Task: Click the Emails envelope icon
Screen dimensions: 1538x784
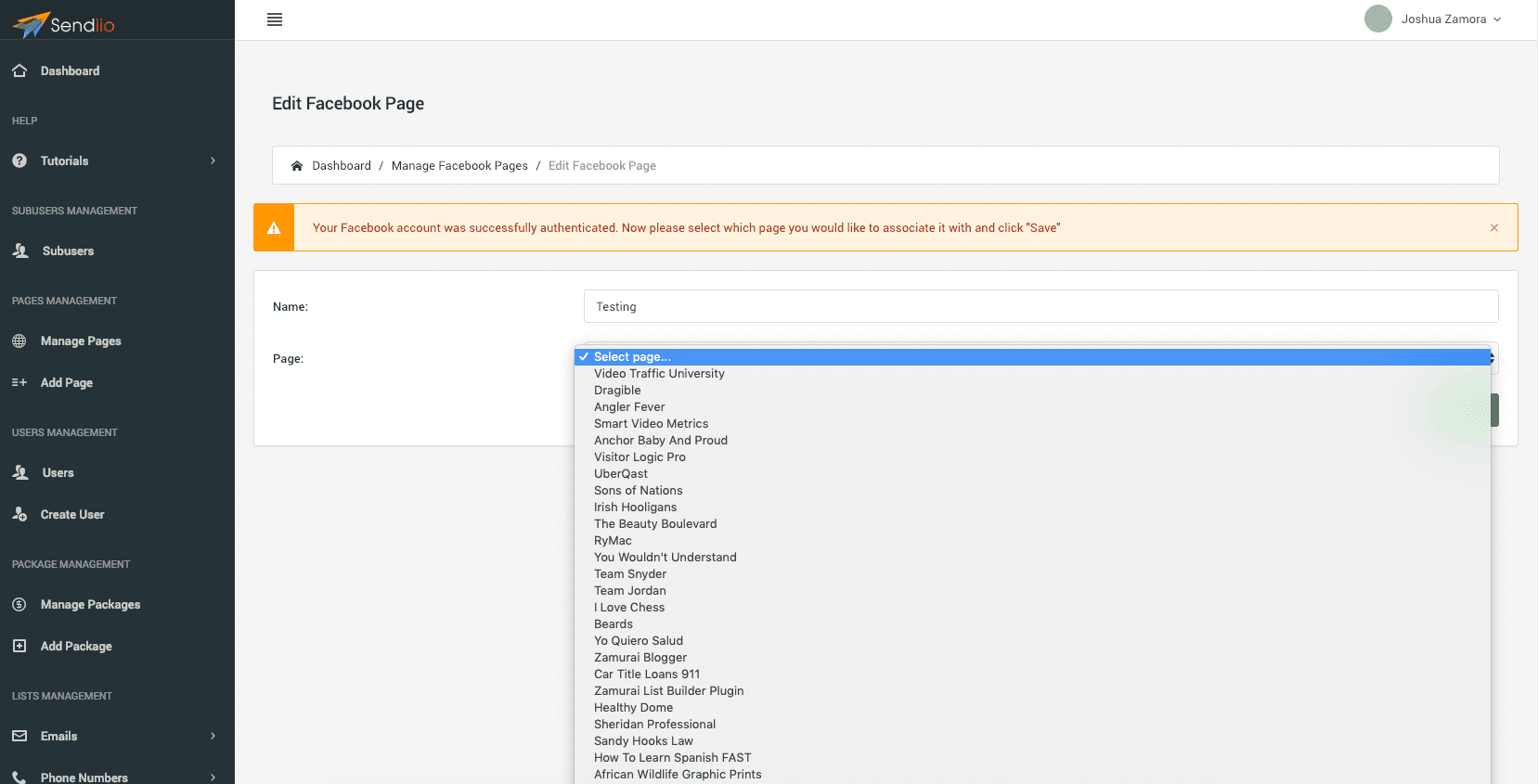Action: pyautogui.click(x=19, y=736)
